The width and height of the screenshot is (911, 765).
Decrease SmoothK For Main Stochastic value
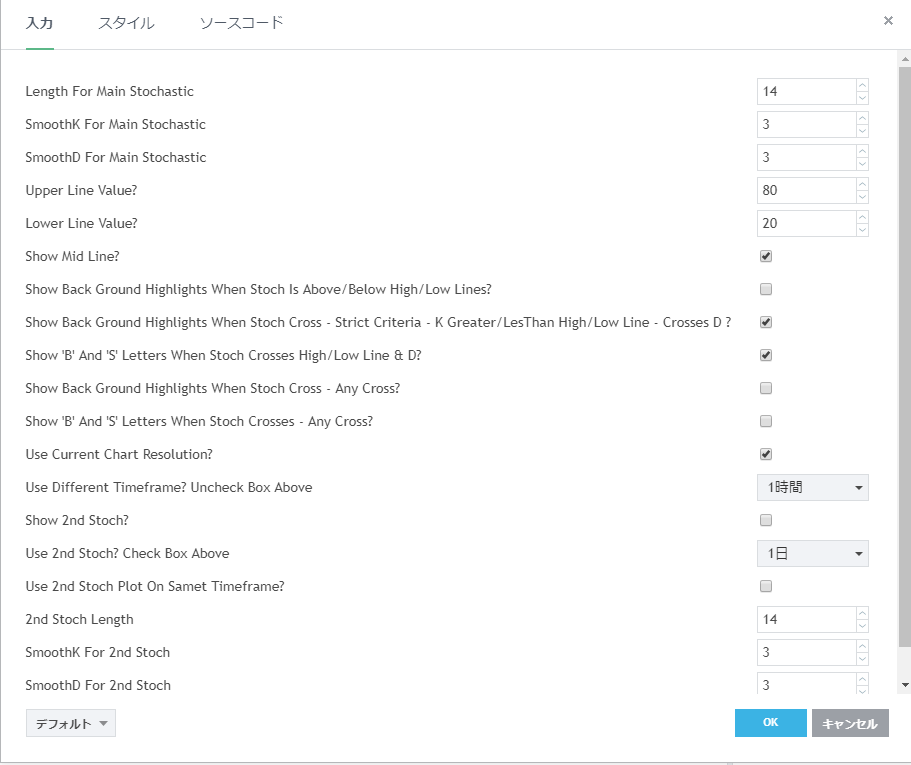coord(862,131)
